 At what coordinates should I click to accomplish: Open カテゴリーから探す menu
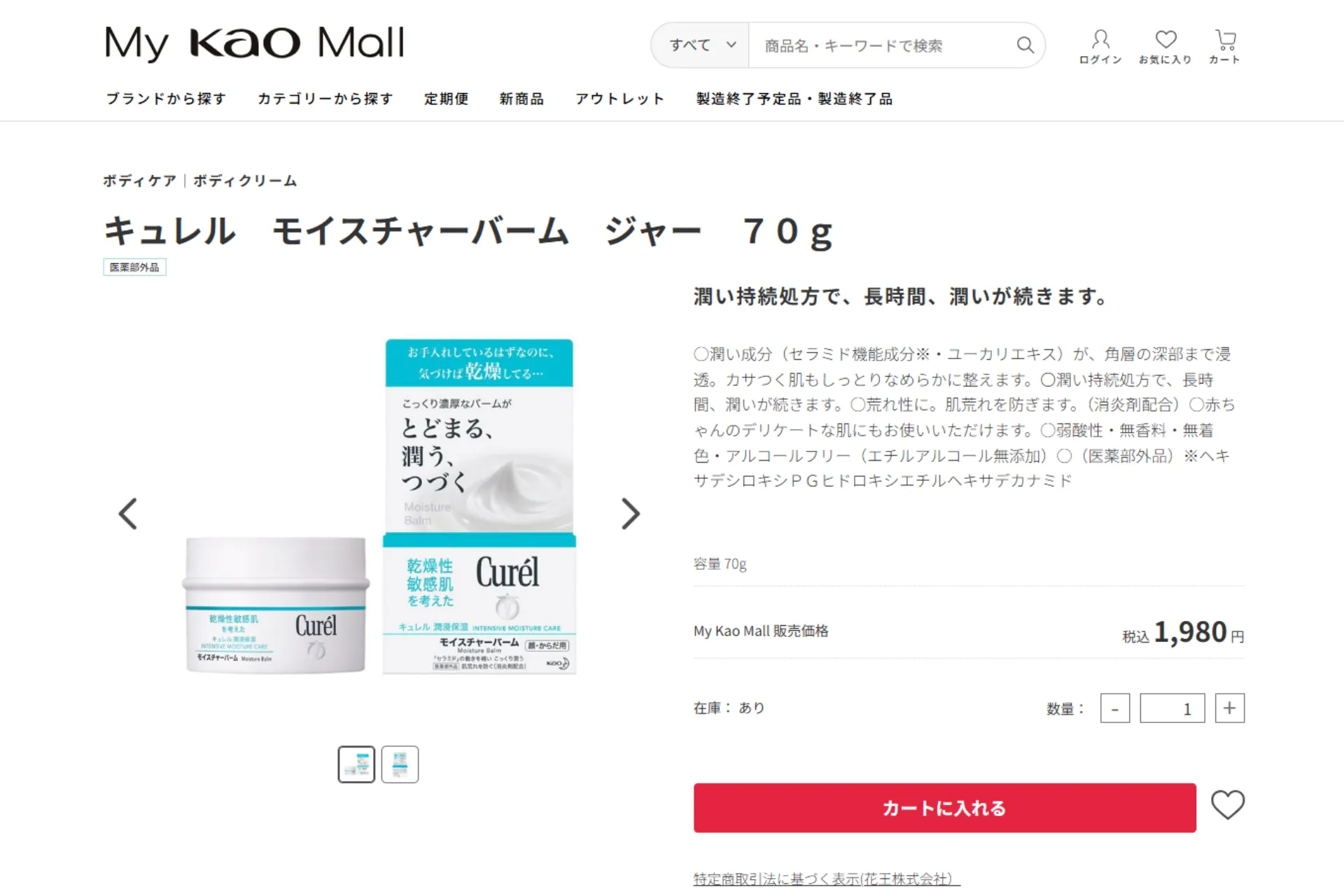[x=325, y=99]
